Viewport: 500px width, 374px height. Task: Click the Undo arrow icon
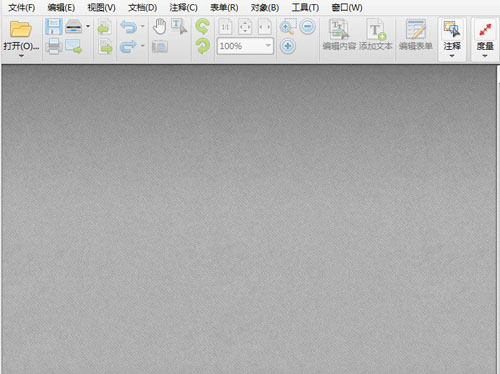[x=128, y=27]
